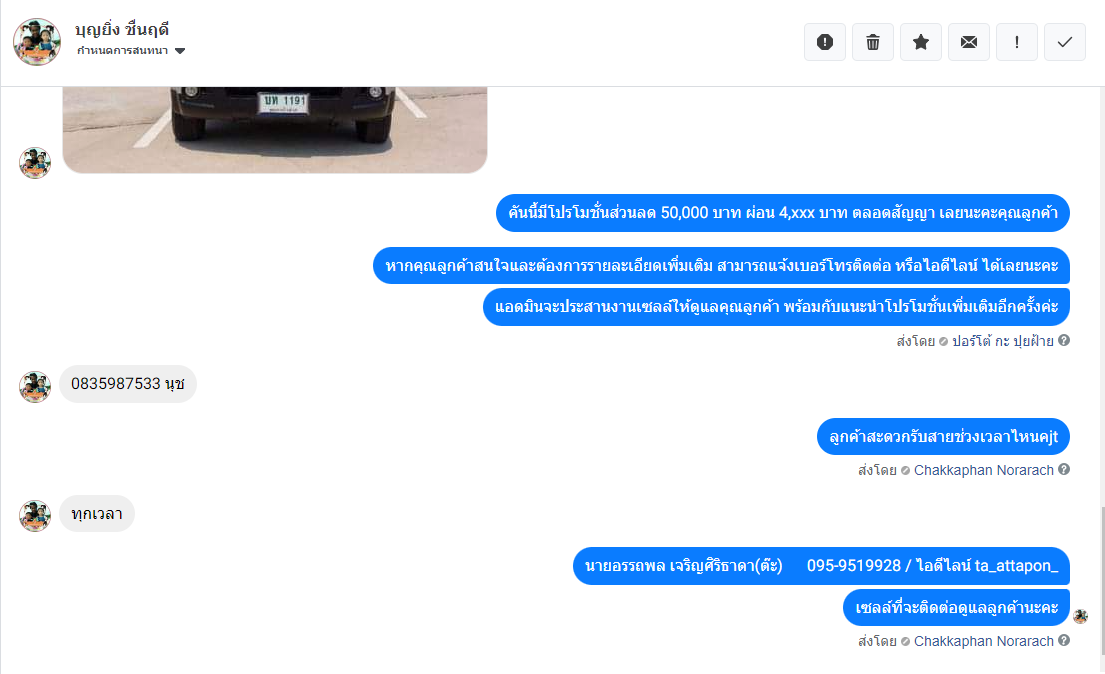1105x674 pixels.
Task: Click the small seen-by avatar beside last message
Action: tap(1080, 617)
